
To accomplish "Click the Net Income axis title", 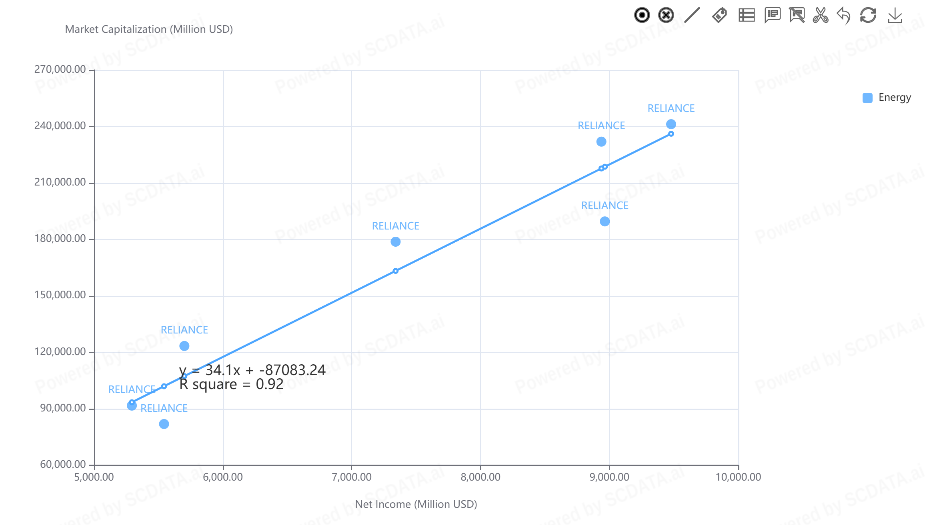I will [x=416, y=504].
